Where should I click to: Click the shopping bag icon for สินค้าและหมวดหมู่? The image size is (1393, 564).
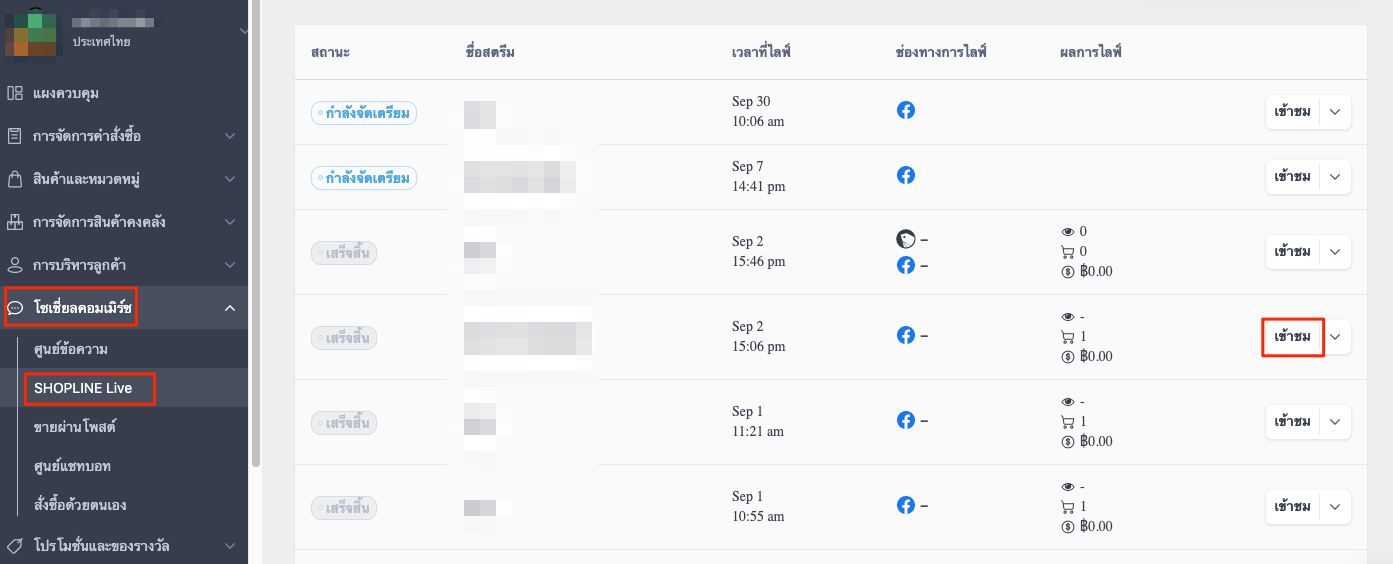point(15,179)
